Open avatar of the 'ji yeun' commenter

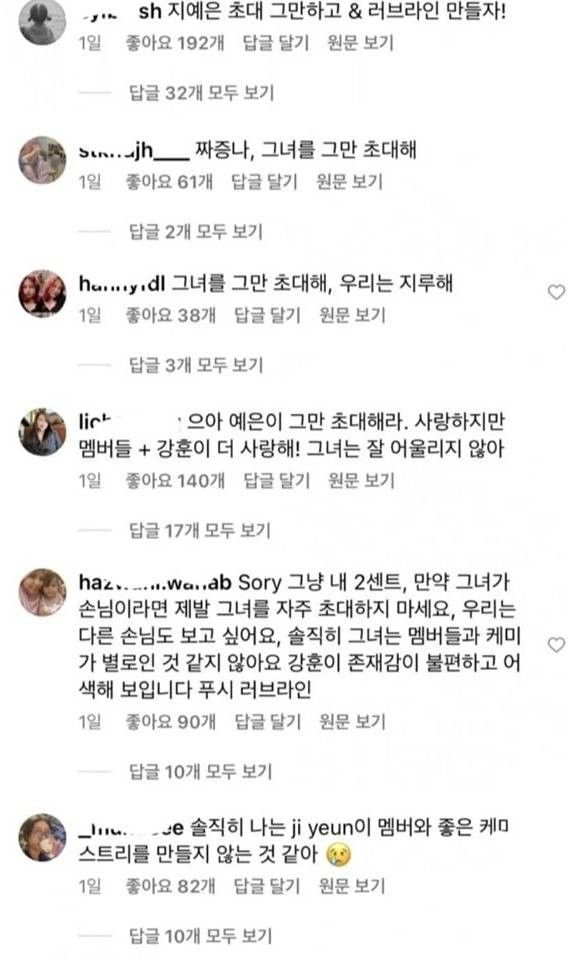tap(42, 837)
